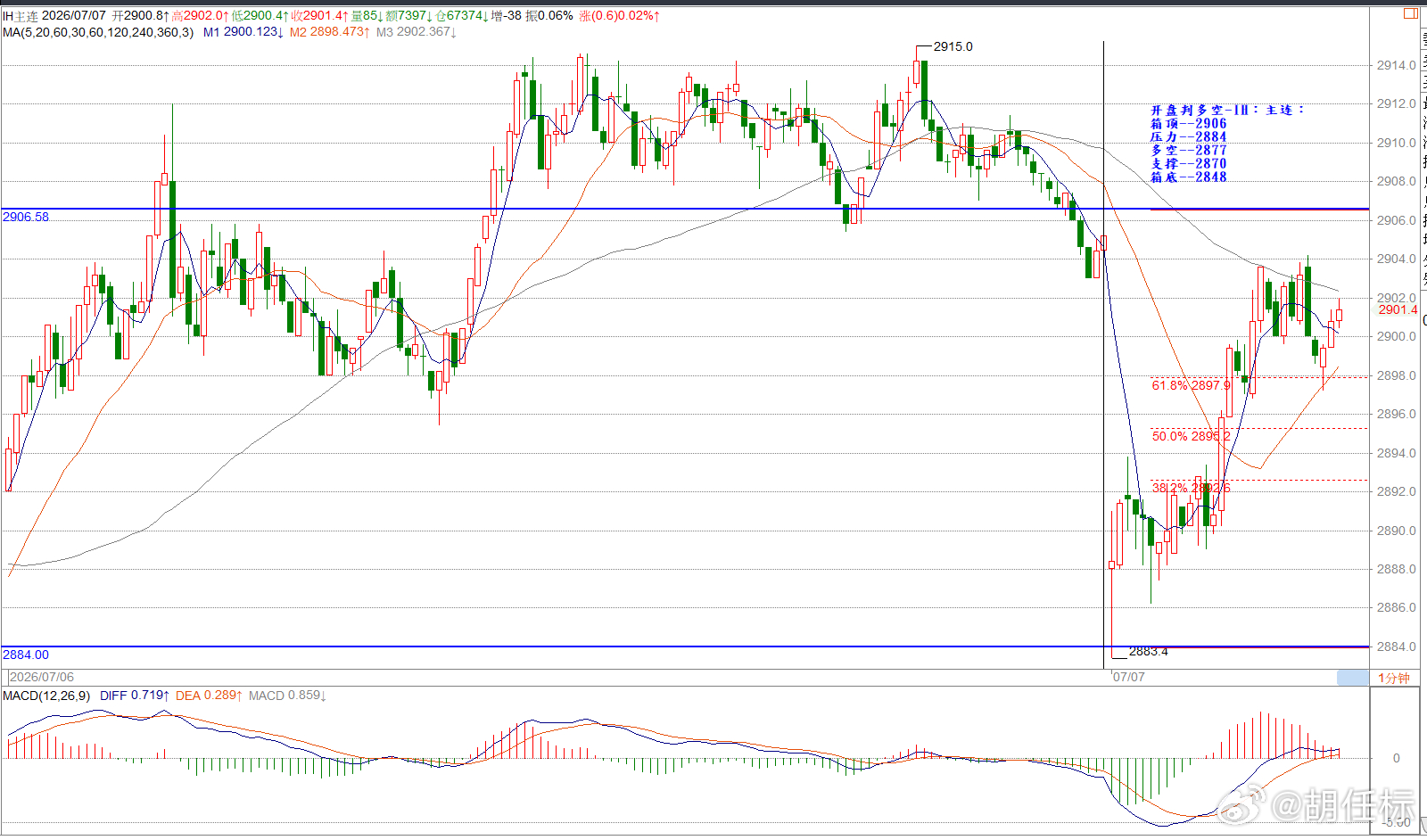Screen dimensions: 1427x840
Task: Click the 38.2% retracement level label
Action: (1191, 488)
